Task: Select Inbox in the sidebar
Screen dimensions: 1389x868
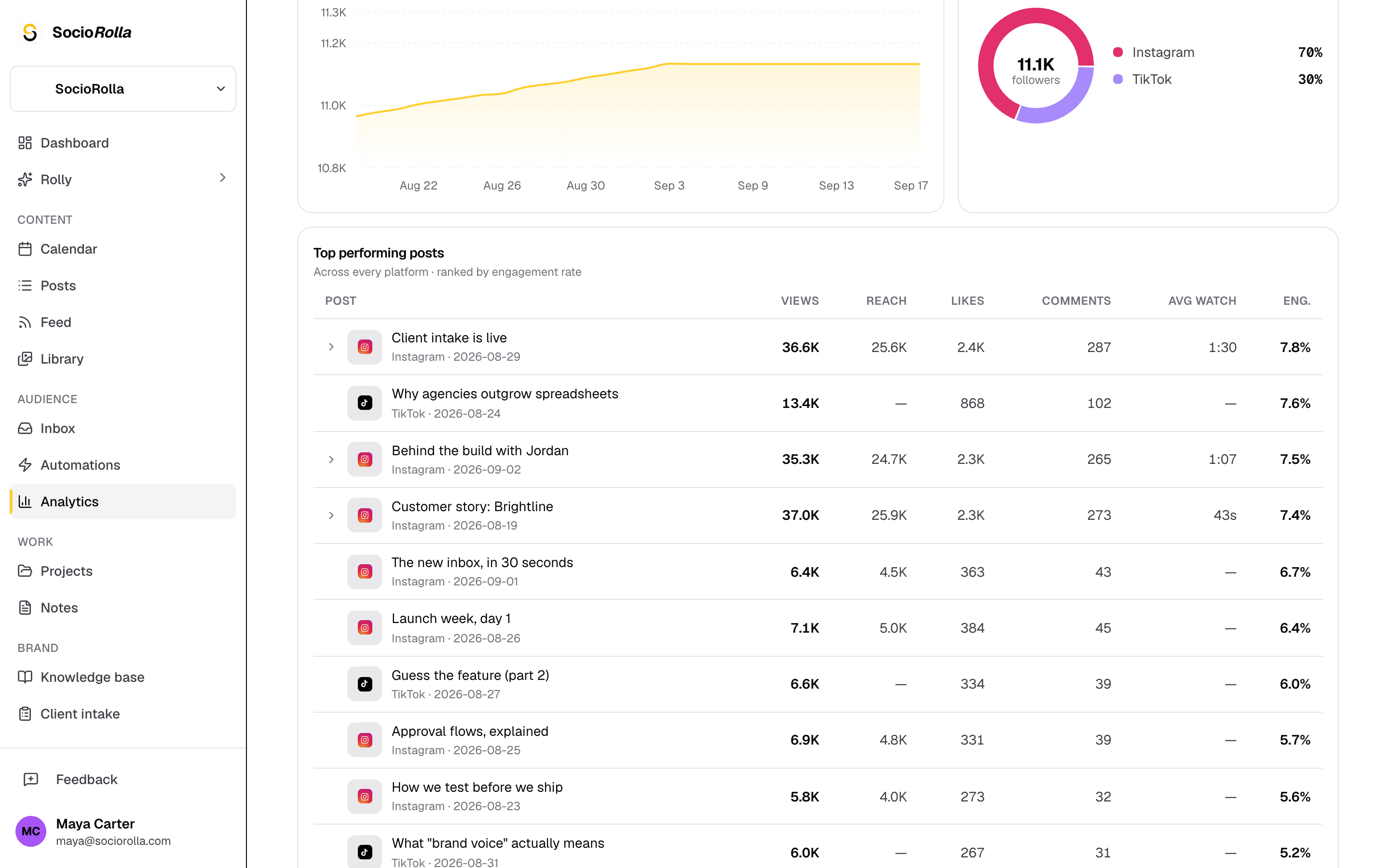Action: pyautogui.click(x=123, y=429)
